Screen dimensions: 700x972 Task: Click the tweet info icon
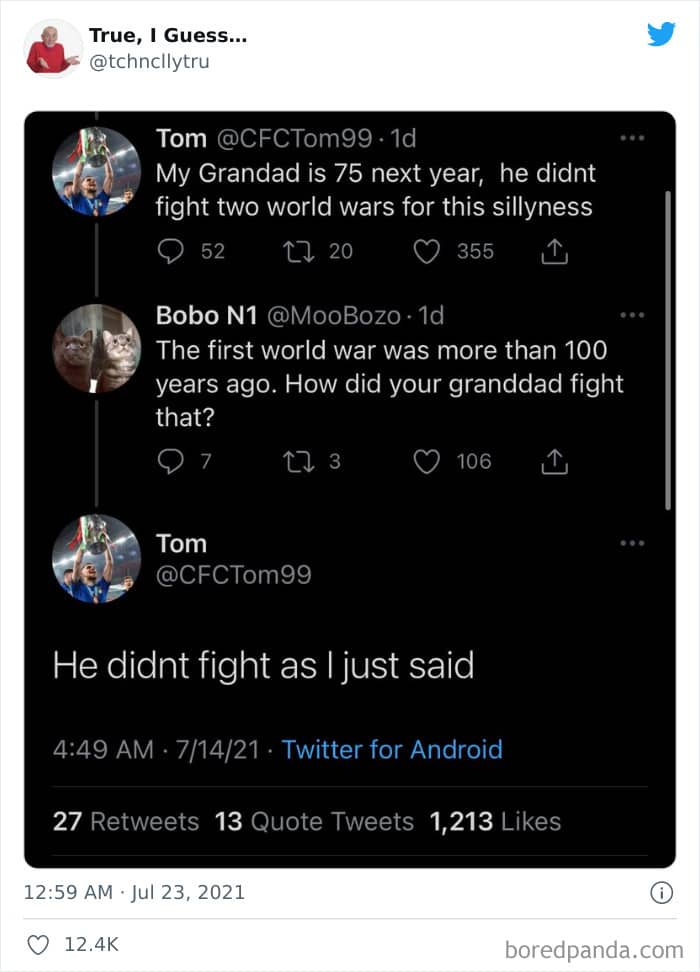click(x=661, y=893)
